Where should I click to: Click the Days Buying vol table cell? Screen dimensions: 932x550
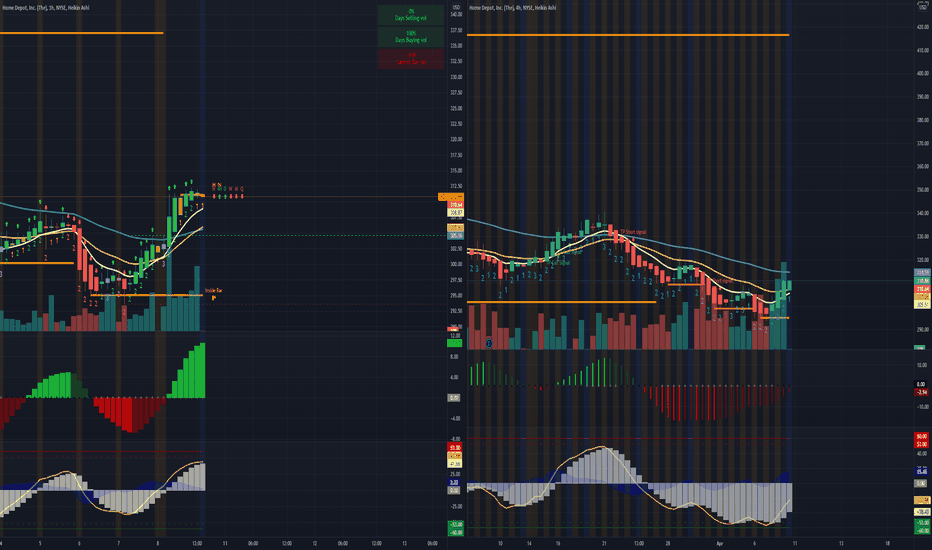point(411,37)
